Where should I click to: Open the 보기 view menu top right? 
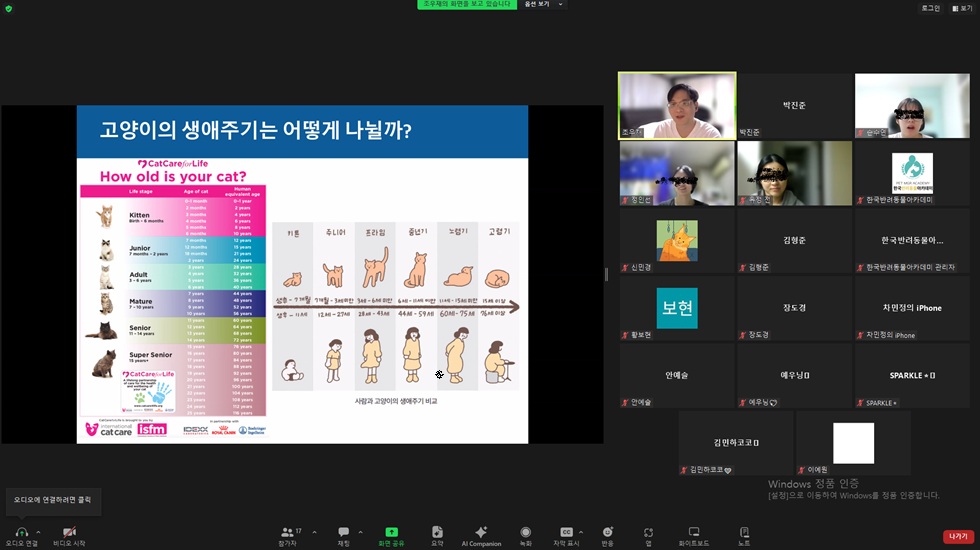pos(962,8)
